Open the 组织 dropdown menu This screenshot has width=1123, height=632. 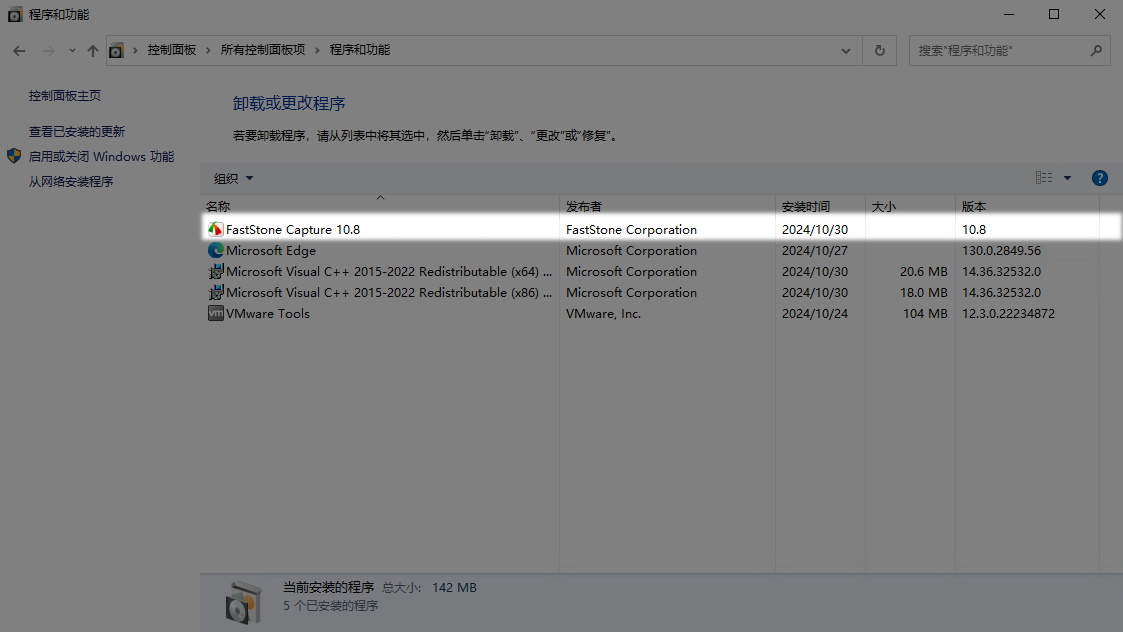(x=234, y=178)
